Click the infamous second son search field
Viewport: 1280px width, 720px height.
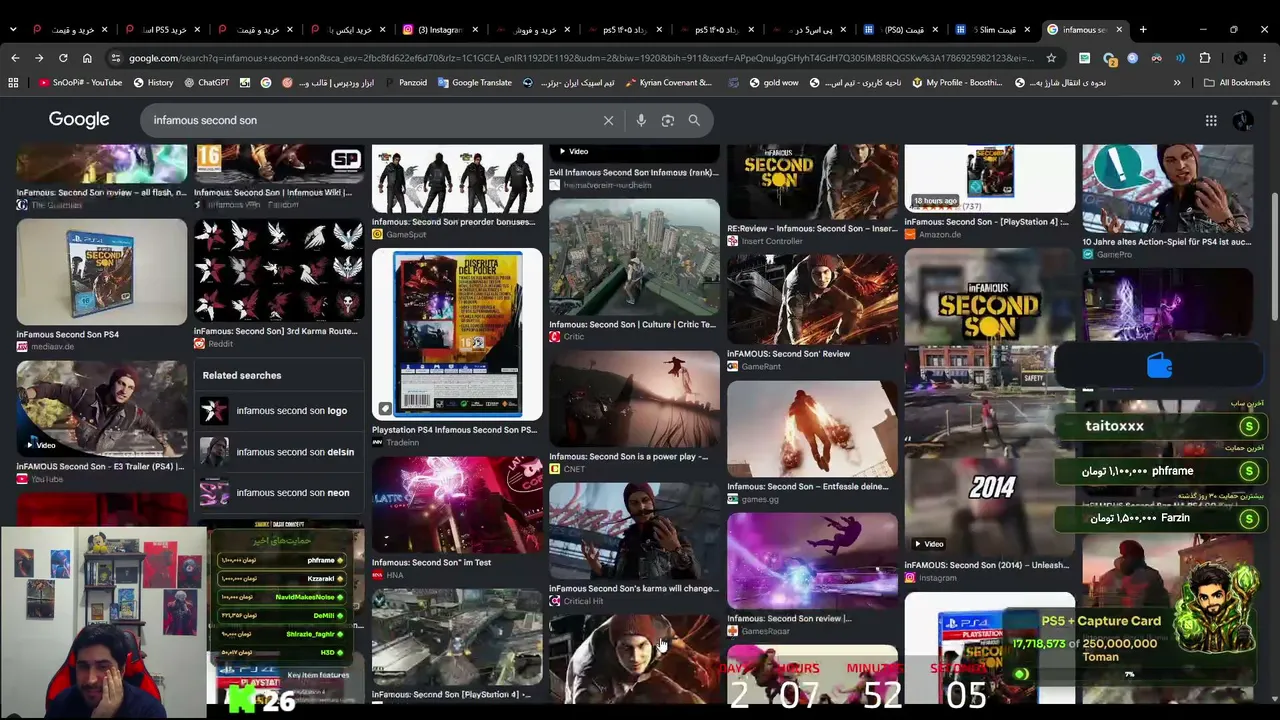(x=370, y=120)
